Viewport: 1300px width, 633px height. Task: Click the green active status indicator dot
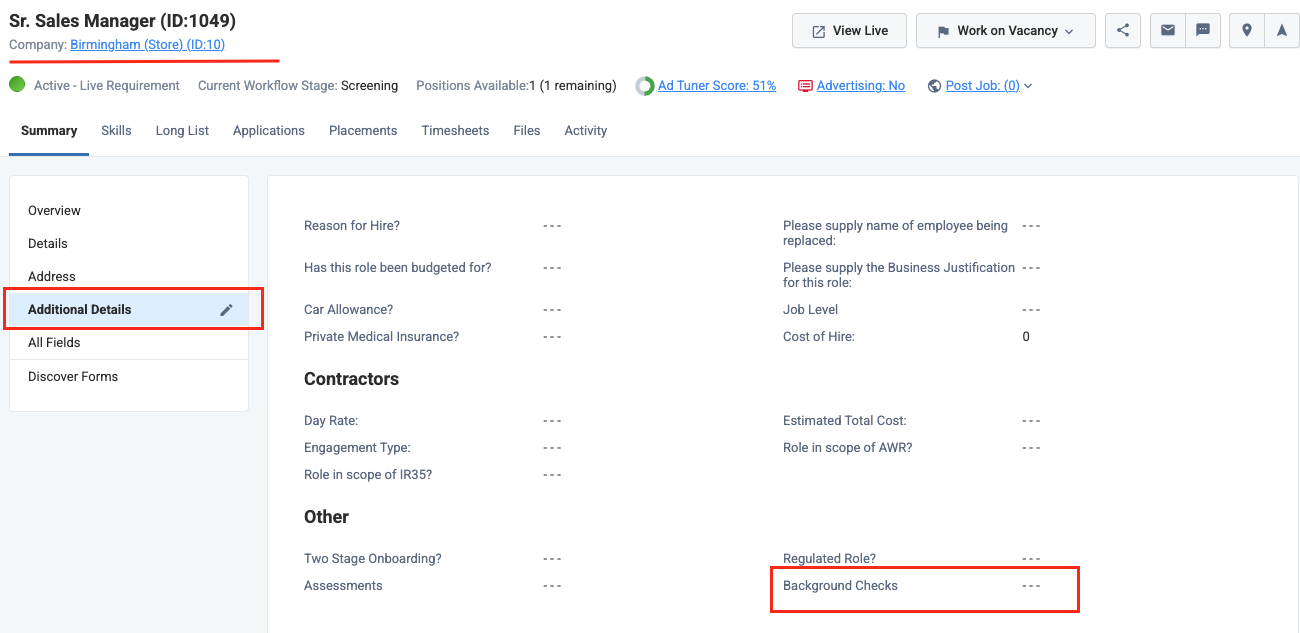point(16,85)
